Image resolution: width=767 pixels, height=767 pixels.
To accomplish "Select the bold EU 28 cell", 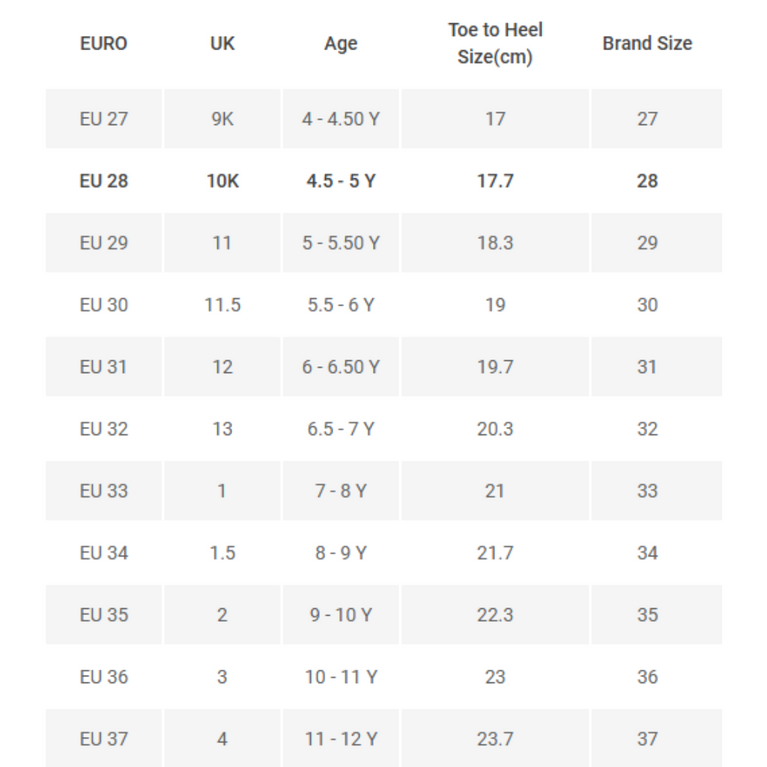I will point(104,181).
